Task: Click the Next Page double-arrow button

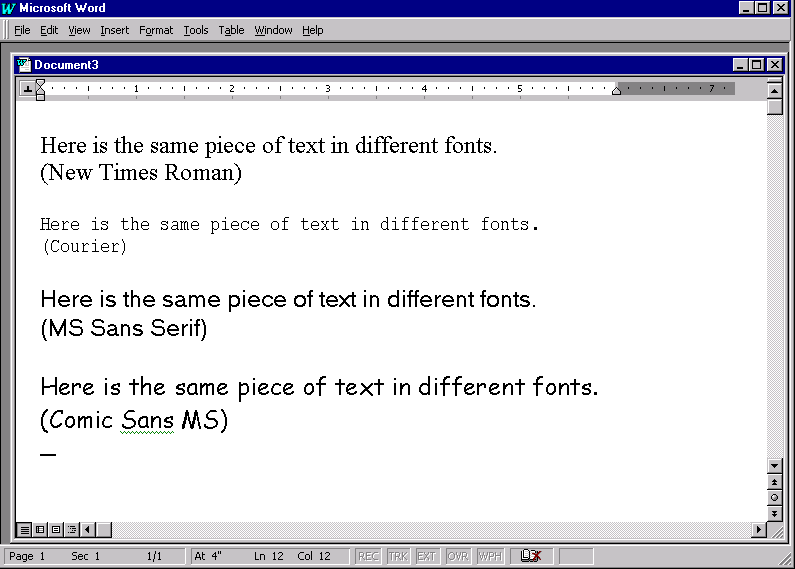Action: tap(774, 513)
